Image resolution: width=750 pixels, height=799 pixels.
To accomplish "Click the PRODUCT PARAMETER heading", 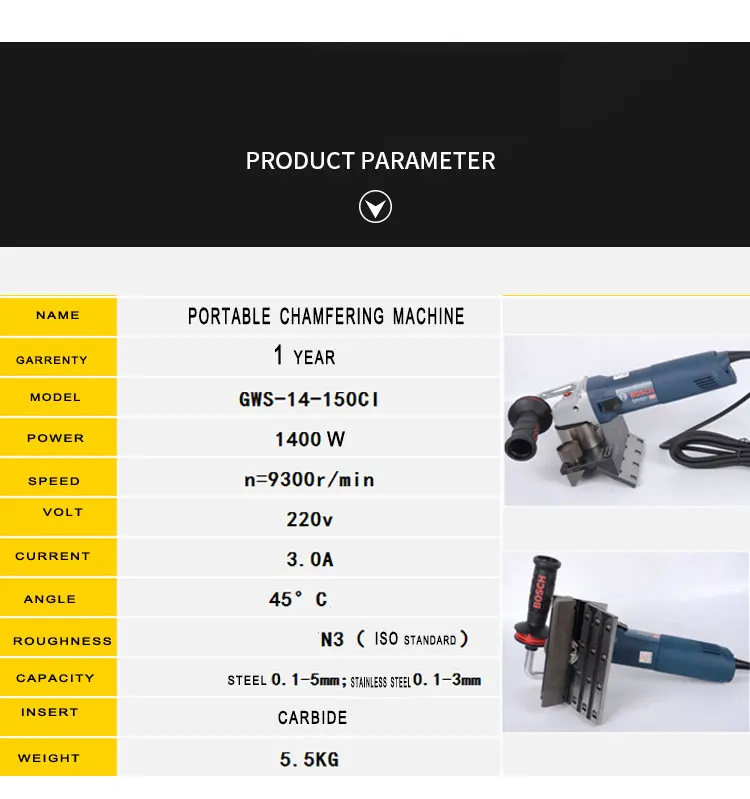I will pos(370,161).
